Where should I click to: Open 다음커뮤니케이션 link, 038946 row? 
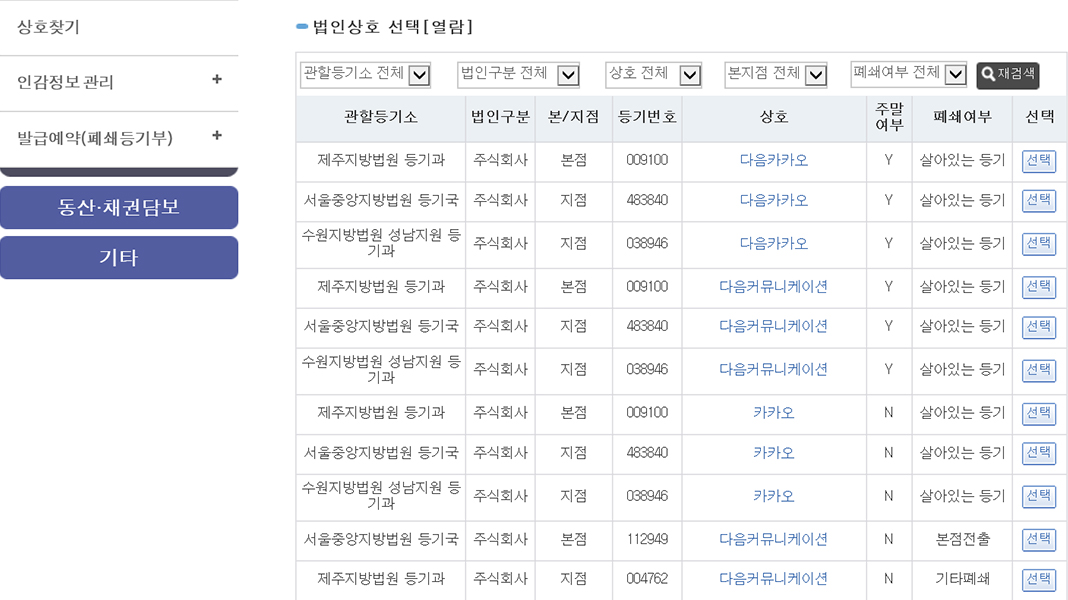click(x=774, y=369)
